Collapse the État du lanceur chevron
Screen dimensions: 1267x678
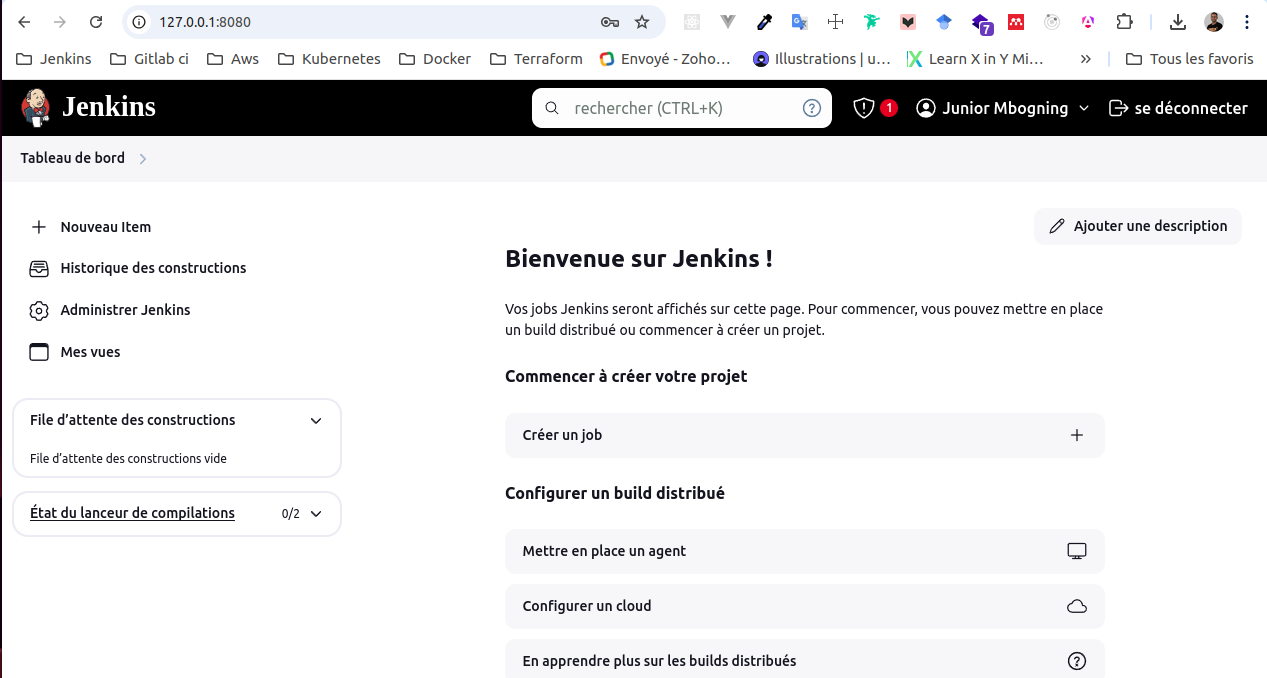coord(316,514)
